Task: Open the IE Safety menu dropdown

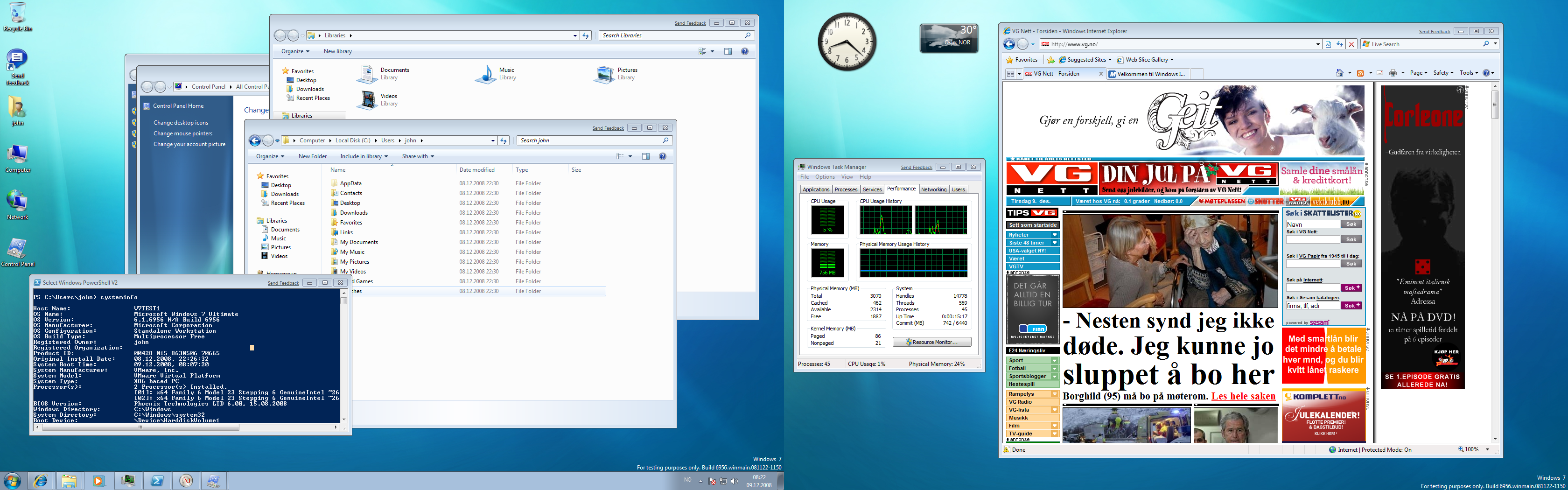Action: click(x=1443, y=73)
